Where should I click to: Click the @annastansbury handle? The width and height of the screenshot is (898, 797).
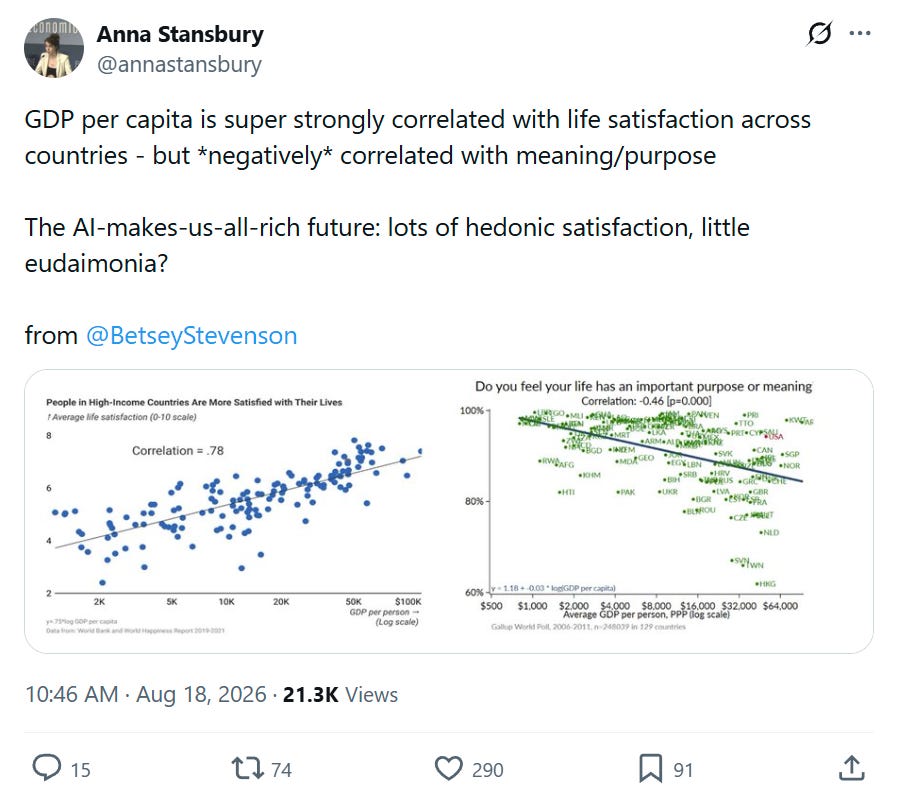(x=179, y=64)
